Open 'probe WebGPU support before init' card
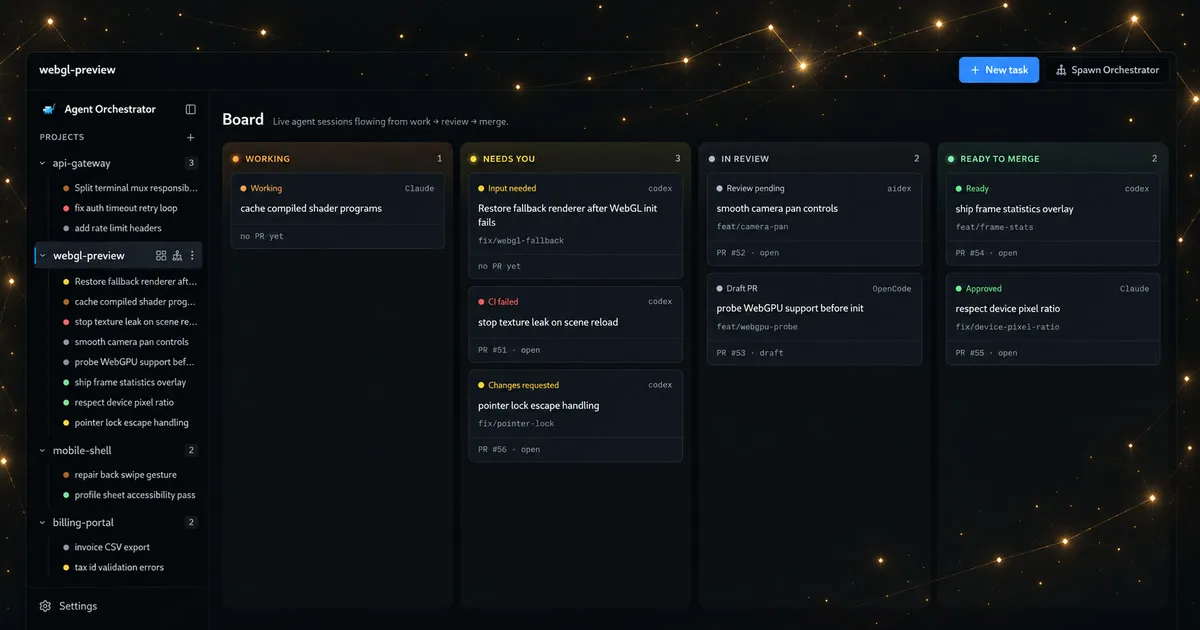 (813, 319)
